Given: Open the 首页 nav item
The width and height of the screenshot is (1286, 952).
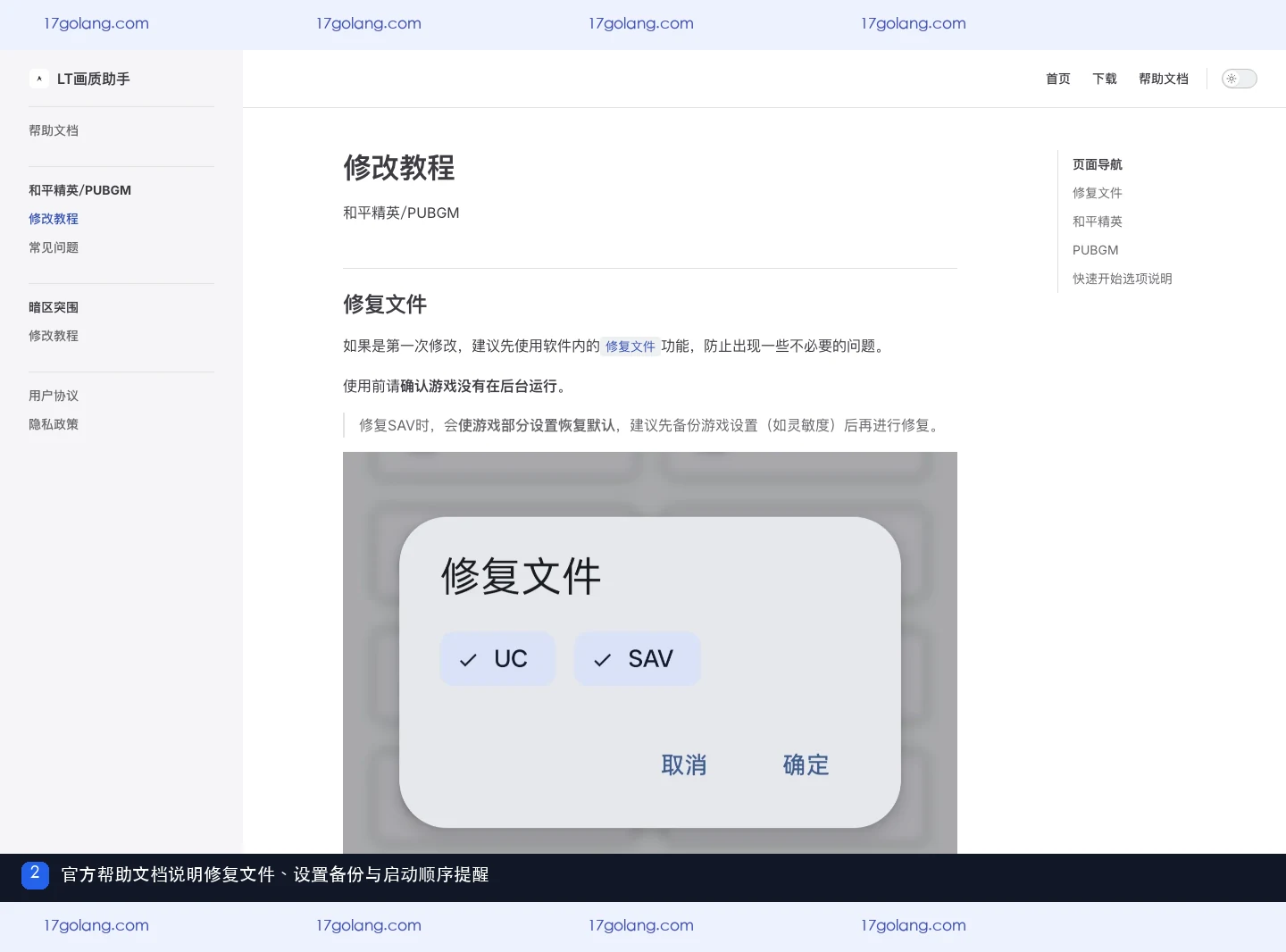Looking at the screenshot, I should point(1058,79).
